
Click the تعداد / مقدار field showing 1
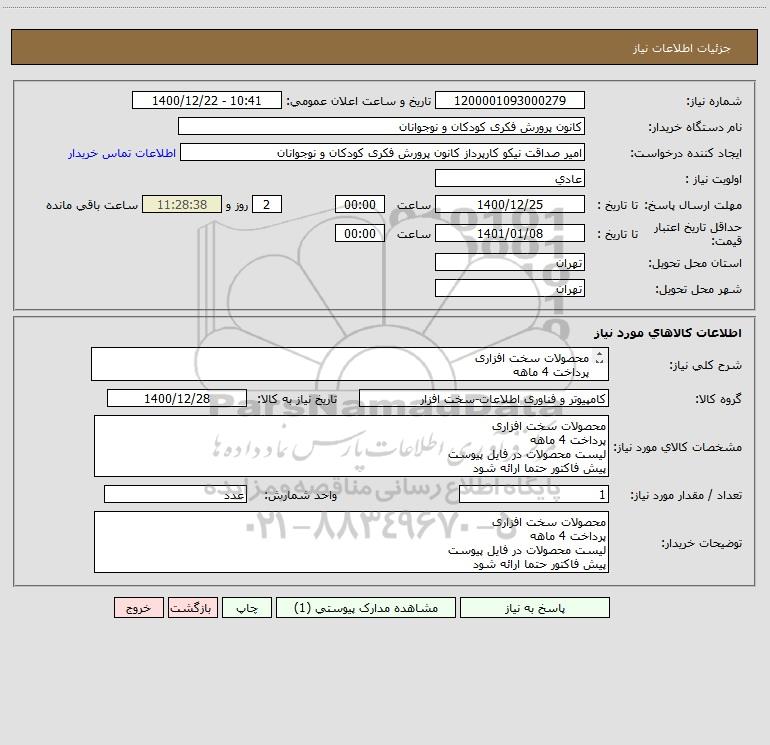point(534,495)
